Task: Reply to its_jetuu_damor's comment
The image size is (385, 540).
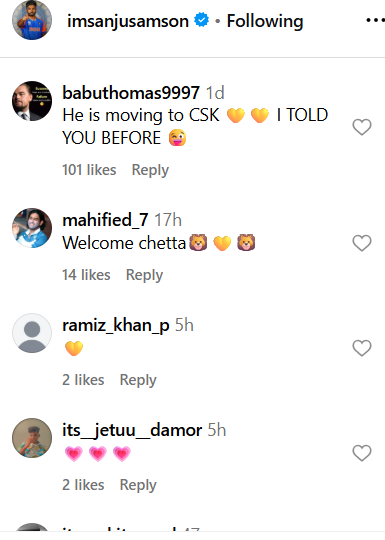Action: tap(138, 485)
